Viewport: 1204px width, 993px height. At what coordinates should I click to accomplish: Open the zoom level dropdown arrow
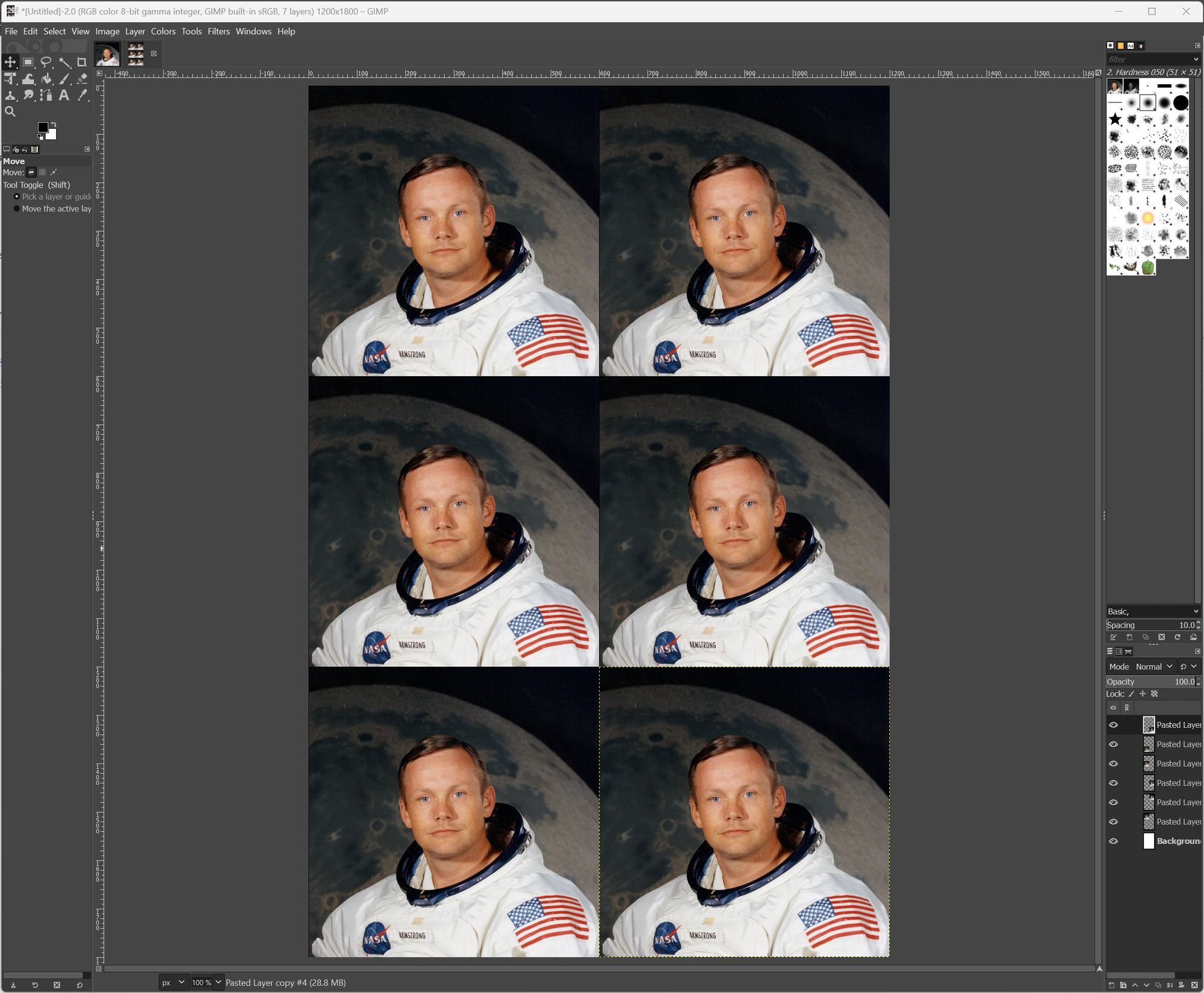click(219, 982)
